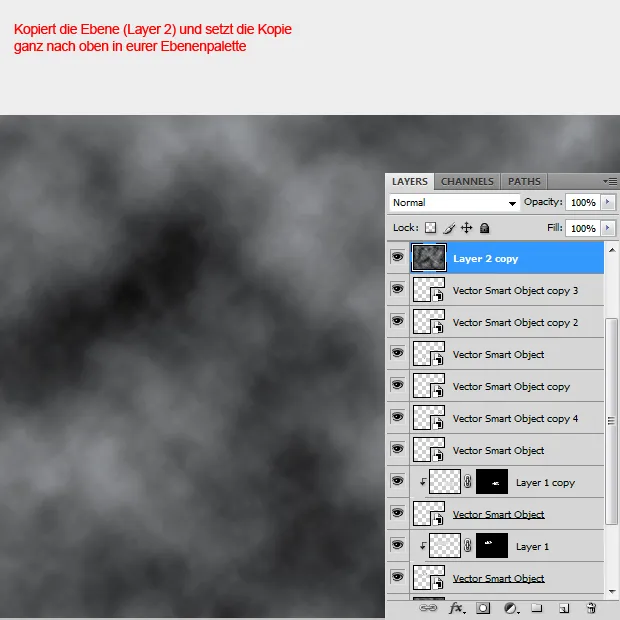Image resolution: width=620 pixels, height=620 pixels.
Task: Open the layer style fx menu
Action: click(456, 608)
